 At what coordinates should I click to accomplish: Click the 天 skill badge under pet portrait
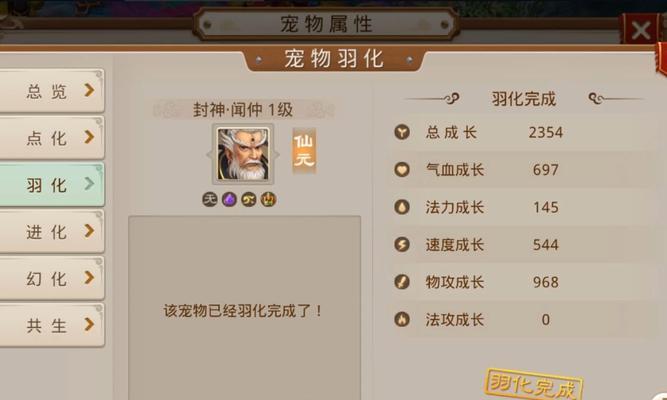coord(210,199)
